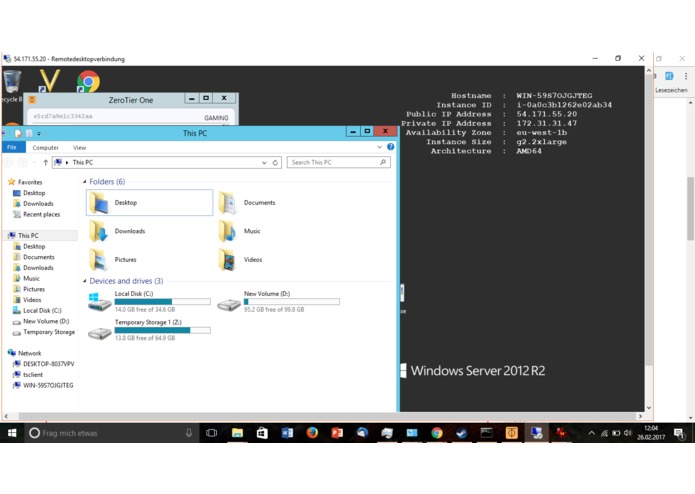
Task: Launch Chrome from the remote desktop shortcut
Action: coord(88,82)
